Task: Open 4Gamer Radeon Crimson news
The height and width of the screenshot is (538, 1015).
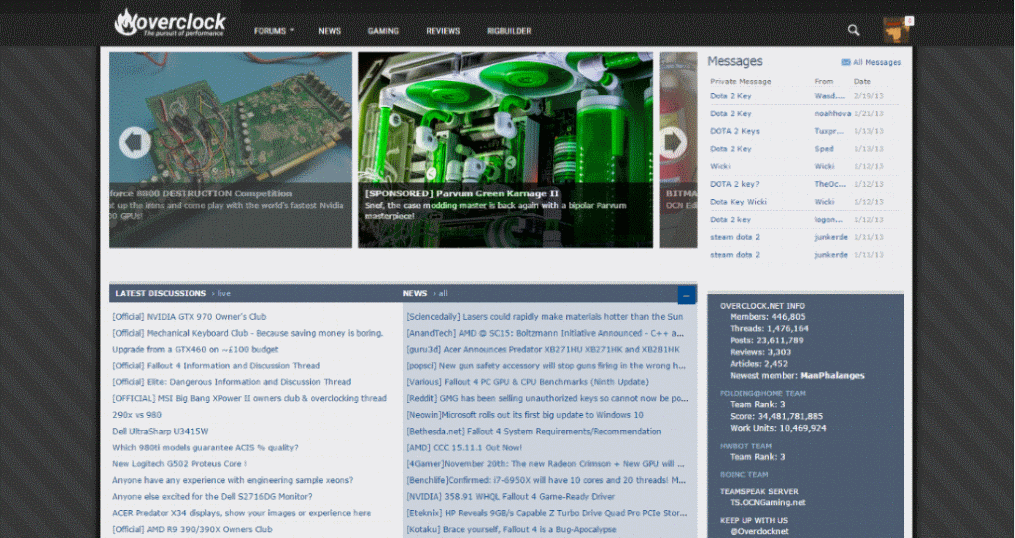Action: pos(545,464)
